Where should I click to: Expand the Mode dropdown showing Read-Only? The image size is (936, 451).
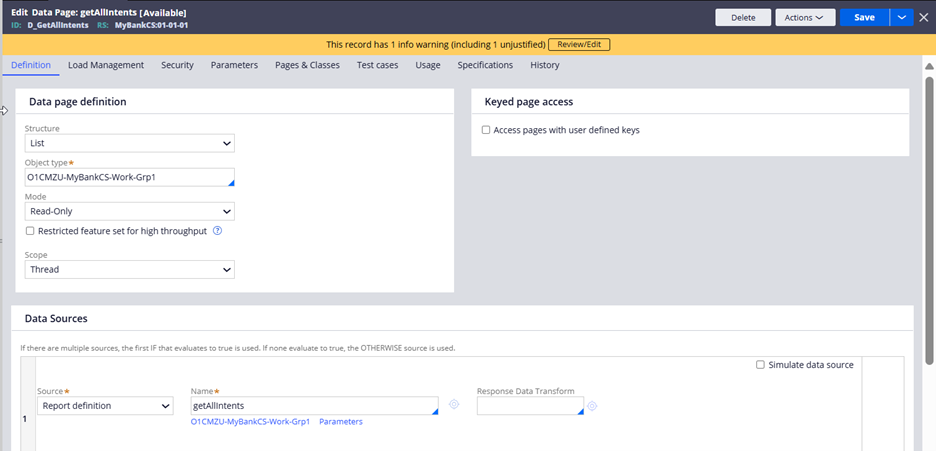point(129,212)
